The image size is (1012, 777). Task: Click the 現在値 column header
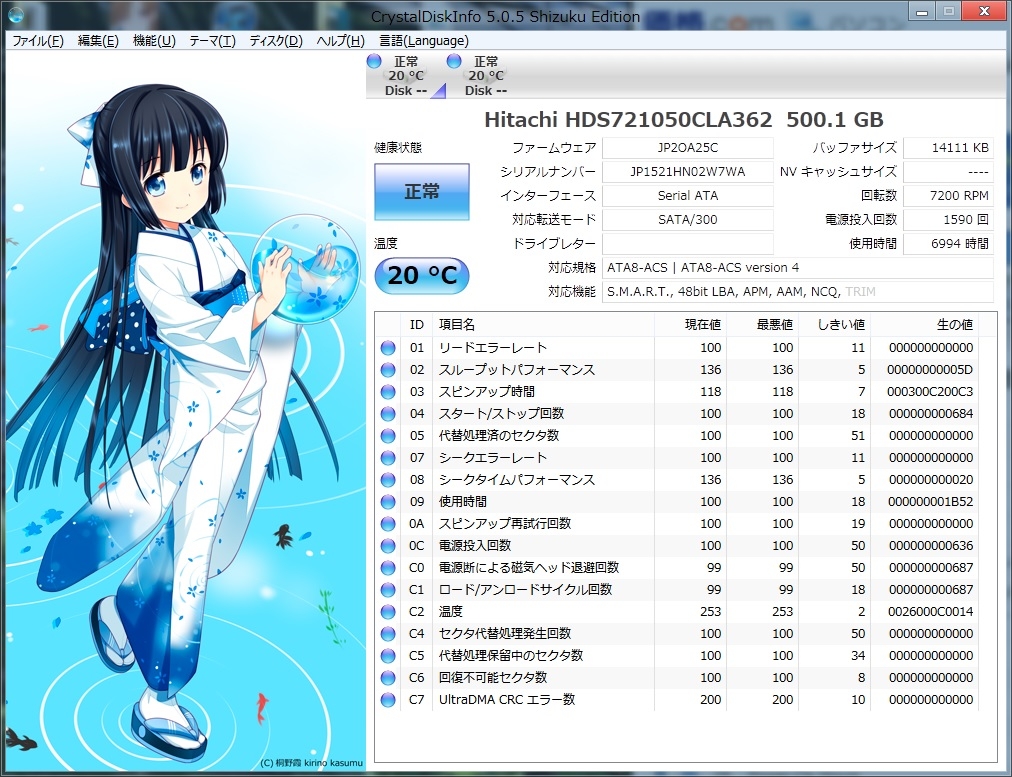pos(691,325)
